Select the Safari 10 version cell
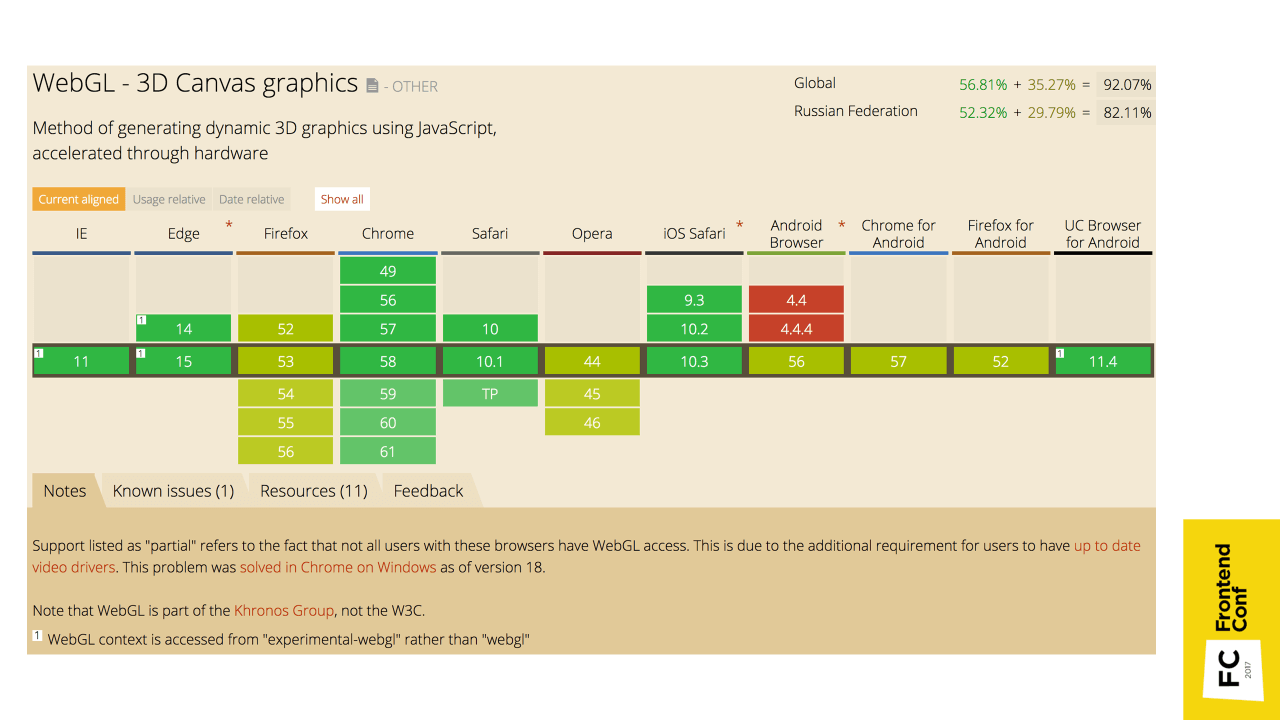The width and height of the screenshot is (1280, 720). (x=490, y=329)
